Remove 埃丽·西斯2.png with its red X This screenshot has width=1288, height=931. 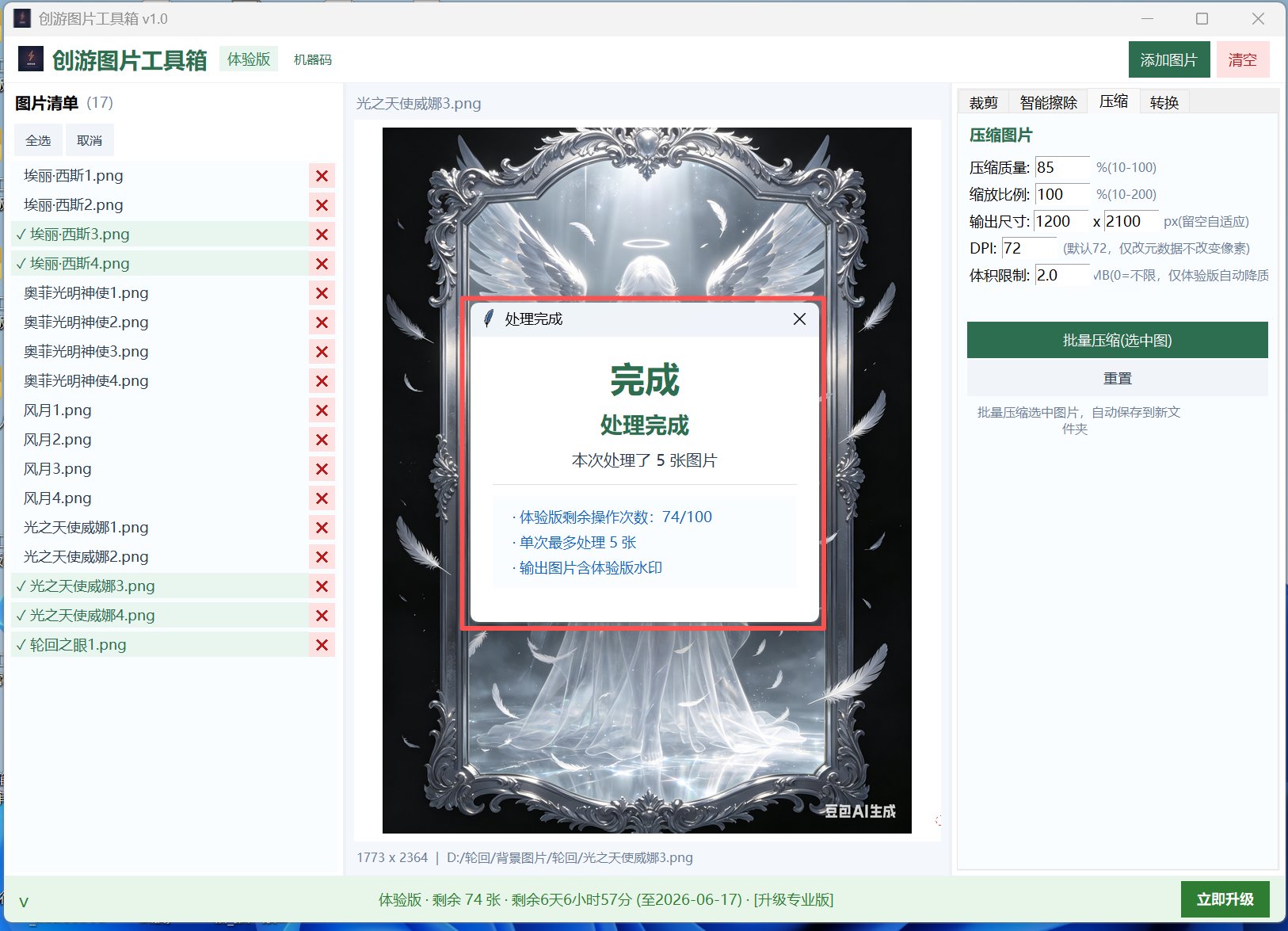tap(322, 205)
